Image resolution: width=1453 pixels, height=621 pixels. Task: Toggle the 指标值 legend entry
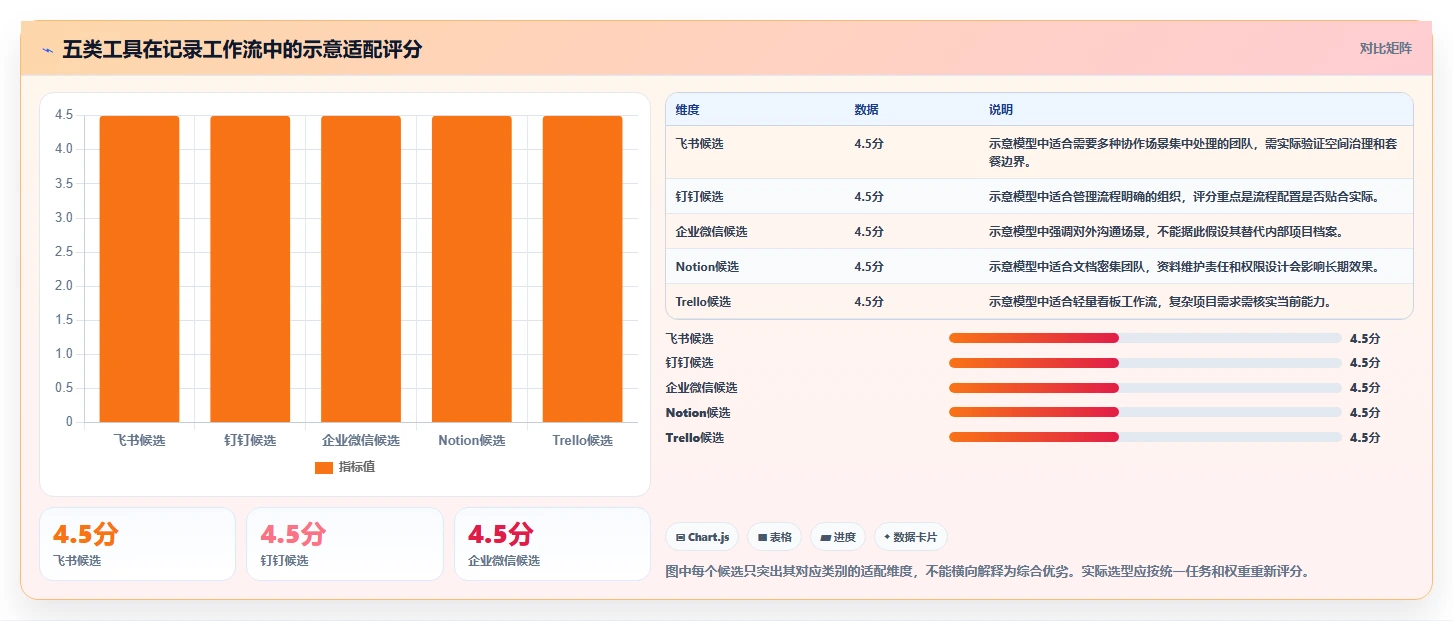(345, 467)
